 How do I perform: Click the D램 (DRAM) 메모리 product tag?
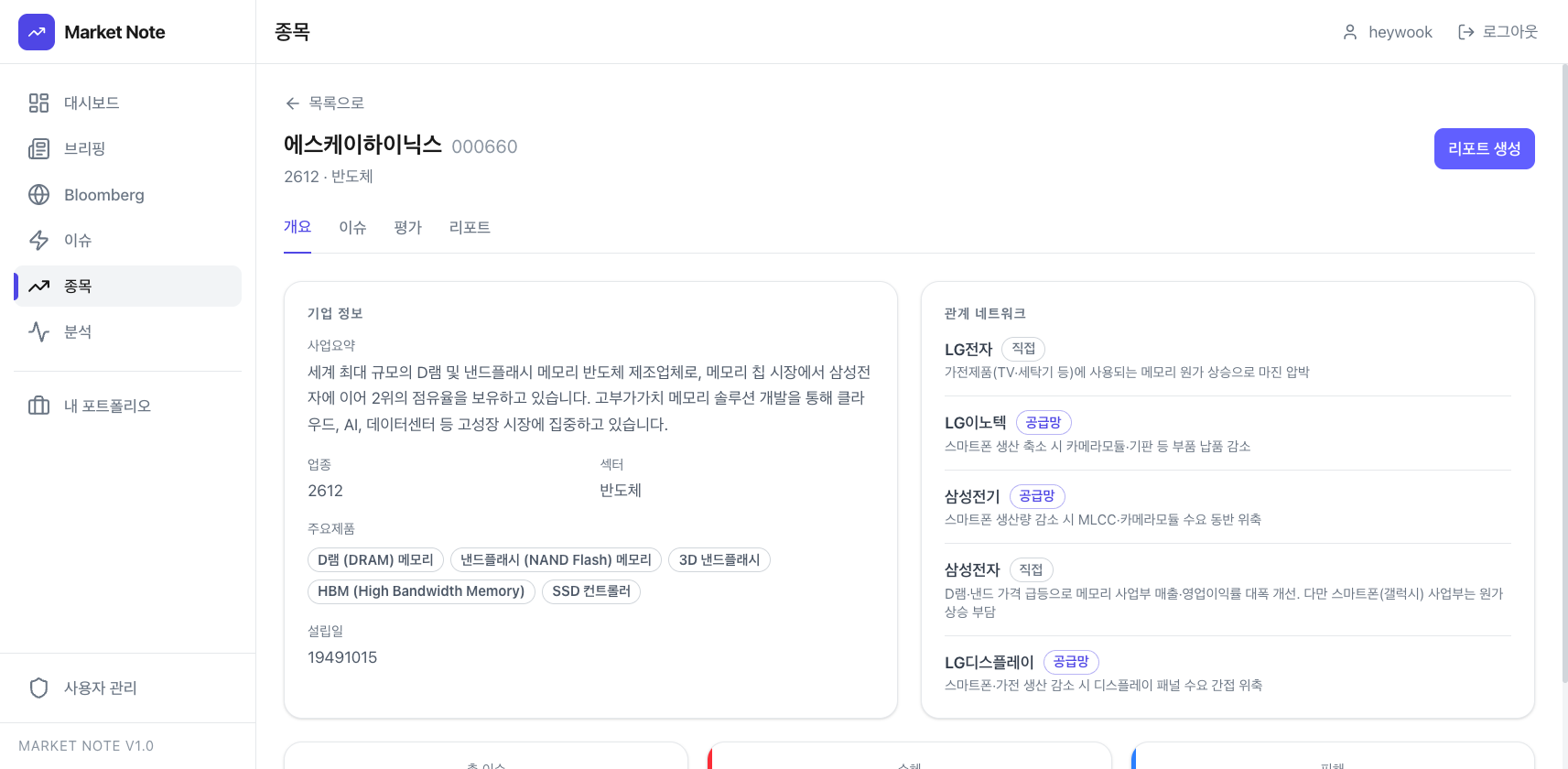[x=375, y=559]
